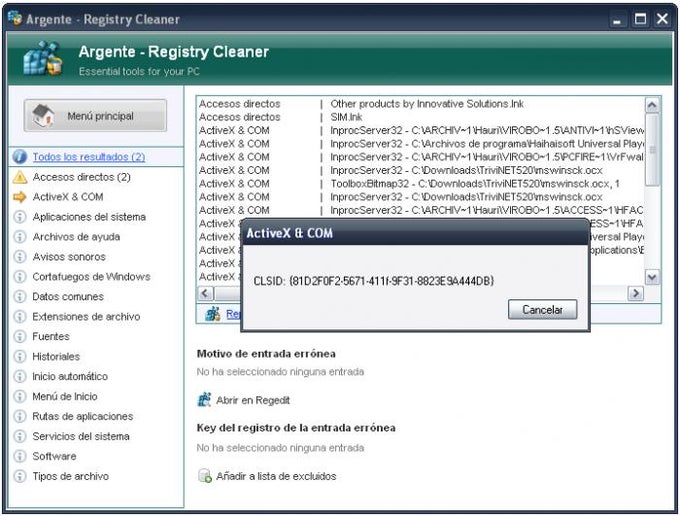Screen dimensions: 680x516
Task: Click Cancelar in ActiveX & COM dialog
Action: pyautogui.click(x=542, y=310)
